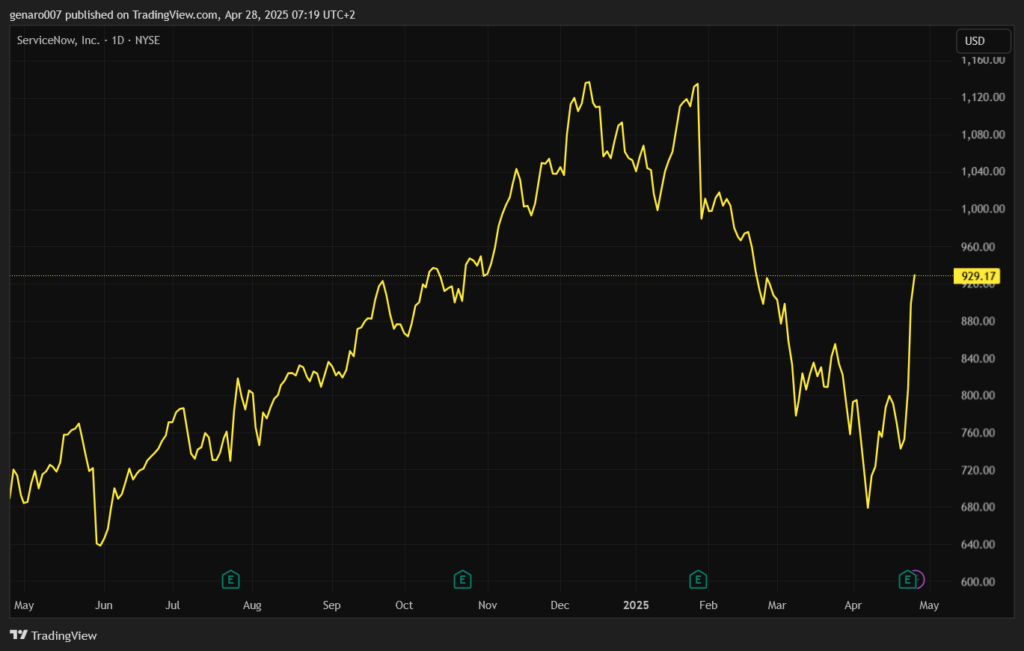Click the earnings marker between Jul and Aug
This screenshot has height=651, width=1024.
(x=230, y=579)
